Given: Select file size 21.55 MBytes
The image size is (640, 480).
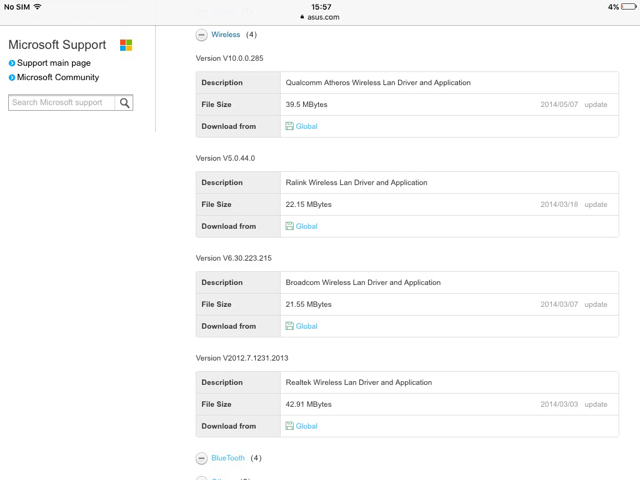Looking at the screenshot, I should (x=309, y=304).
